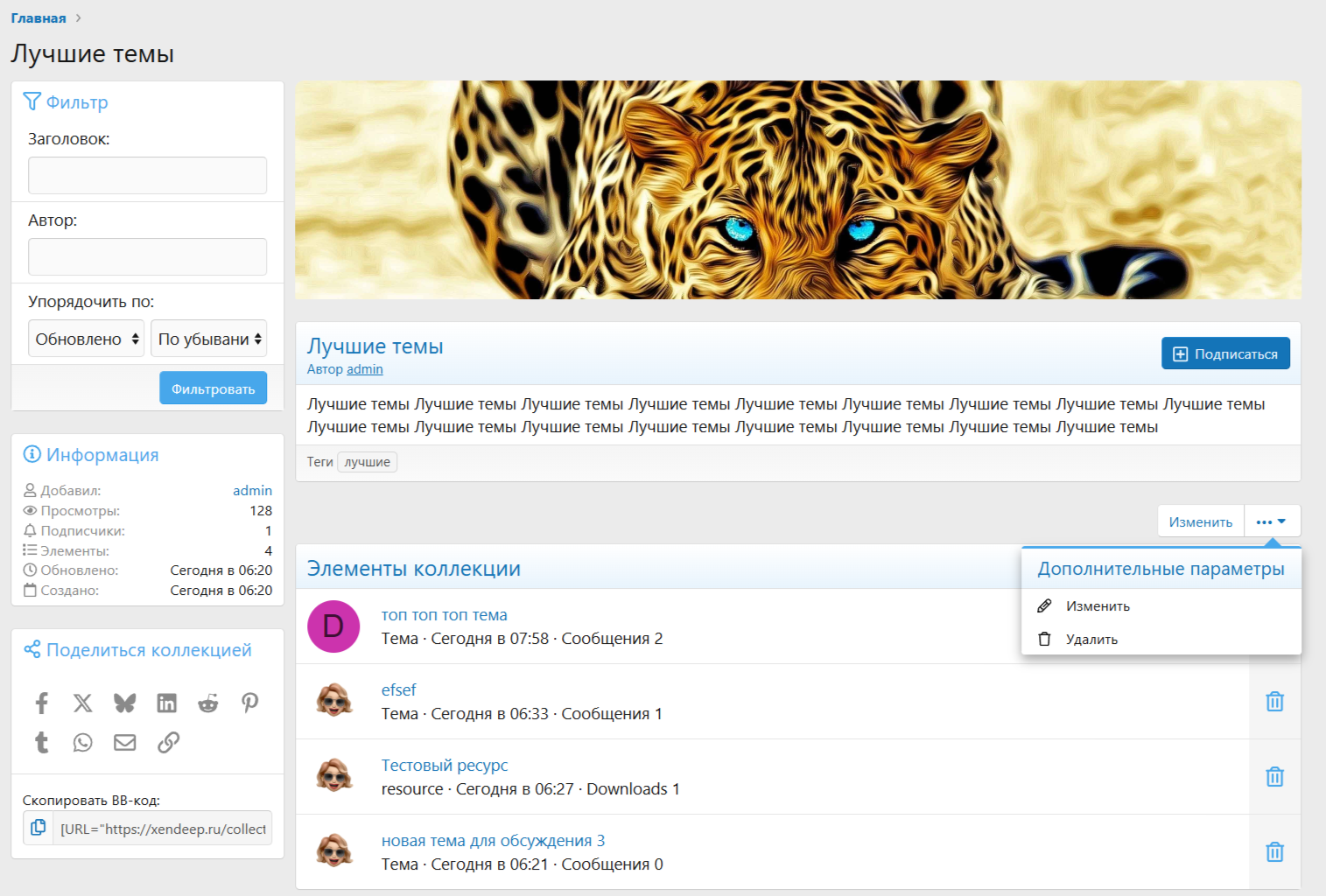Open the 'Обновлено' sort field dropdown
This screenshot has width=1326, height=896.
coord(87,339)
